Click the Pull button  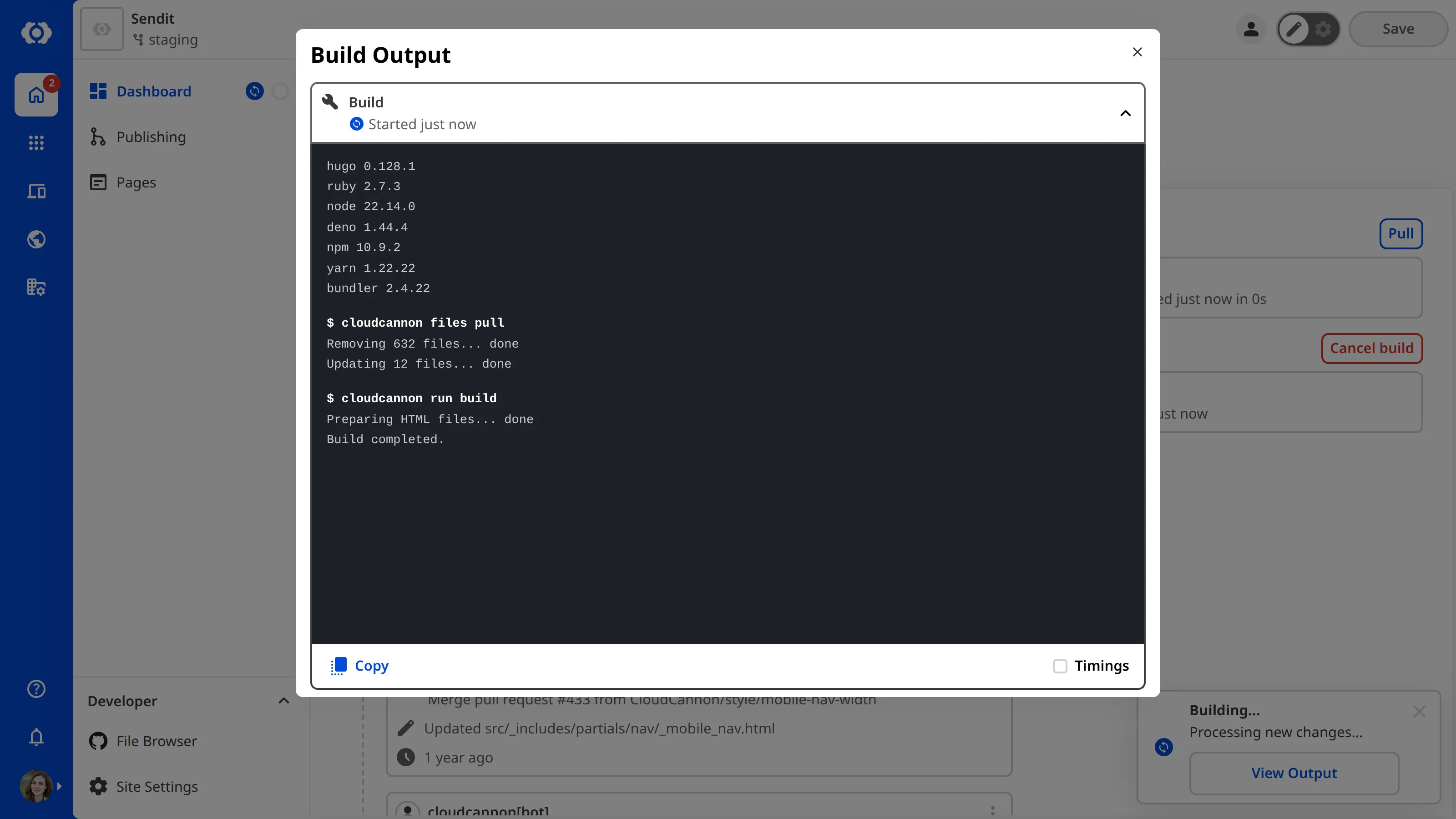(x=1400, y=233)
